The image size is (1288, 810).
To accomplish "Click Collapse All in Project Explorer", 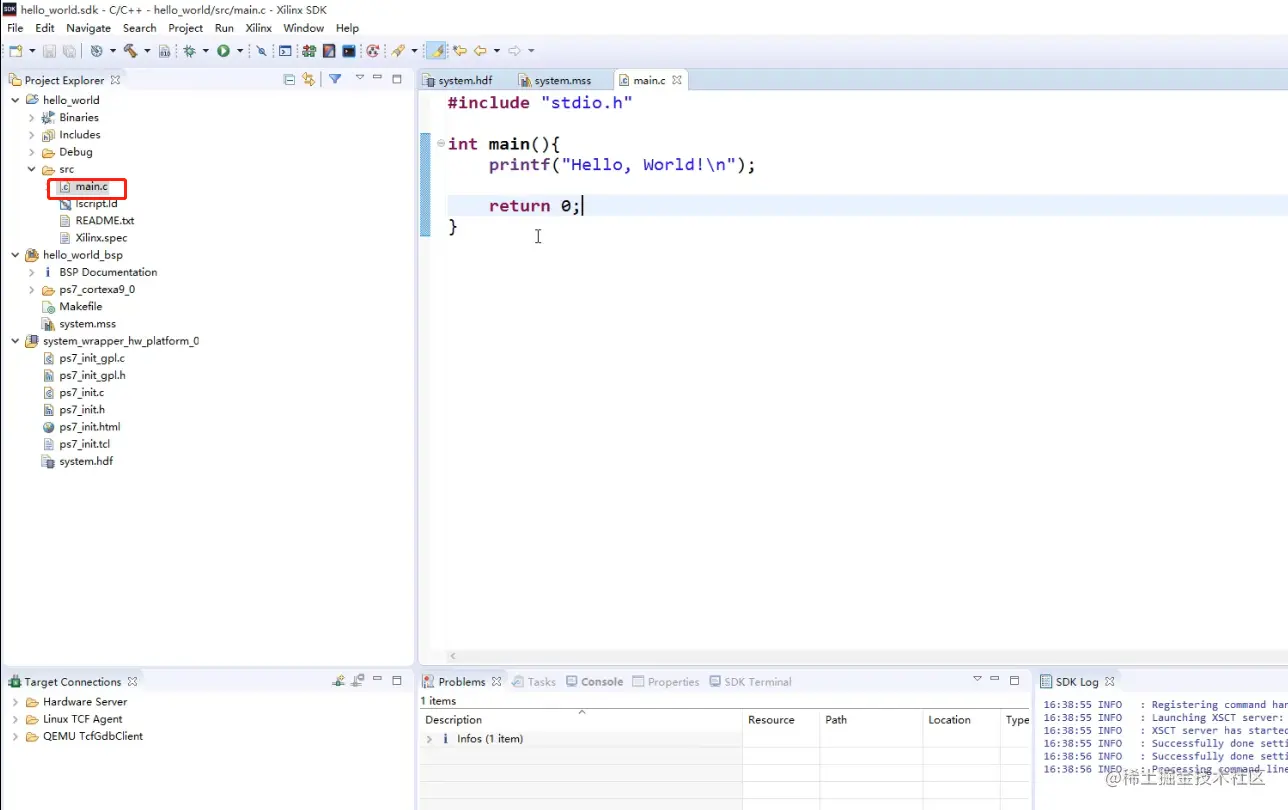I will pyautogui.click(x=289, y=79).
